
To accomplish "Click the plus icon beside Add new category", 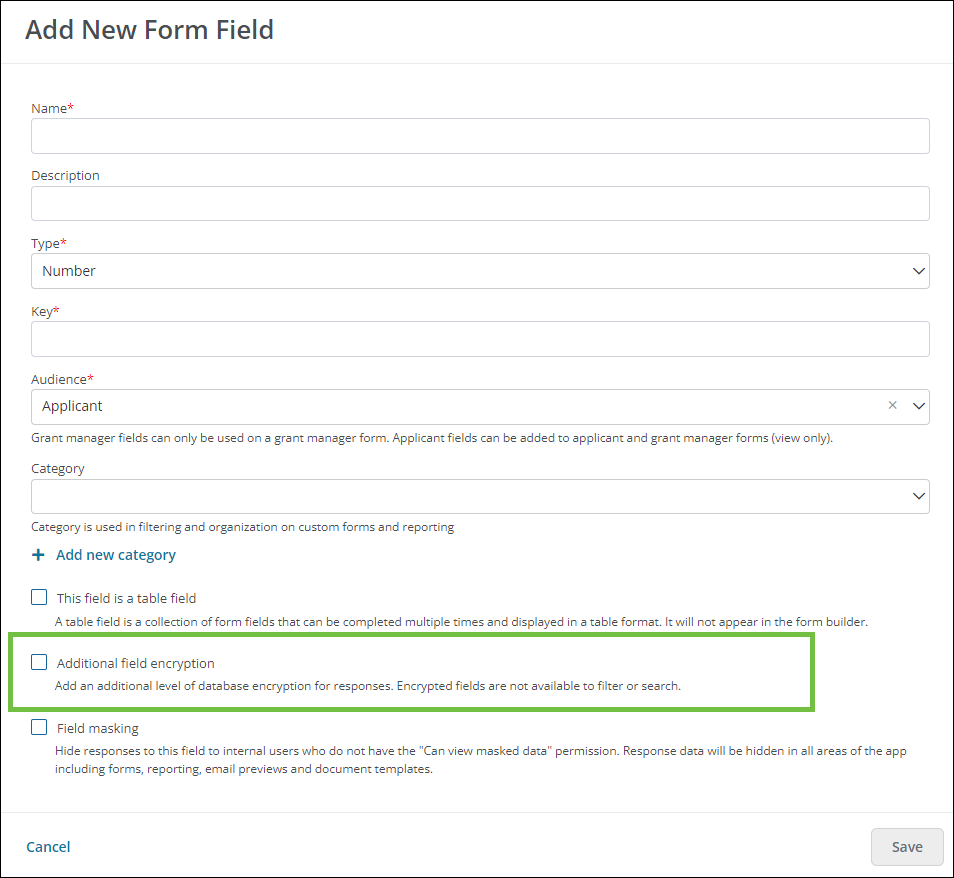I will 38,555.
